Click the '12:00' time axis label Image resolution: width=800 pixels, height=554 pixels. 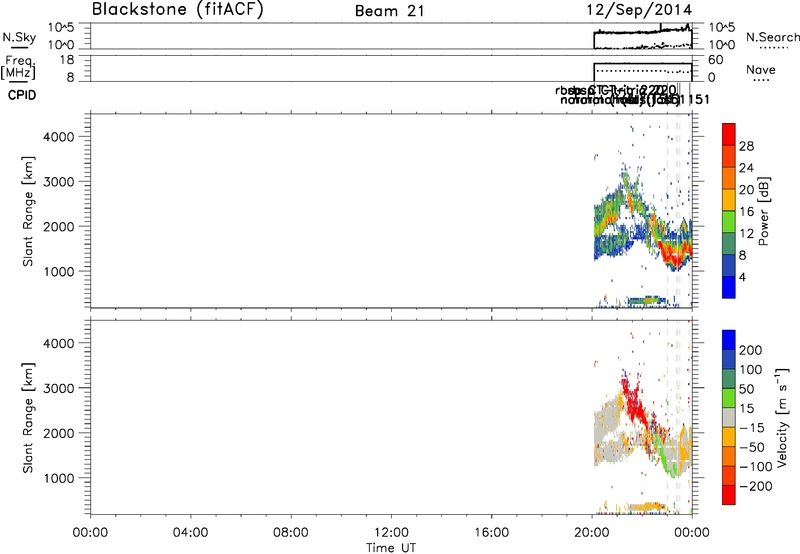[391, 533]
